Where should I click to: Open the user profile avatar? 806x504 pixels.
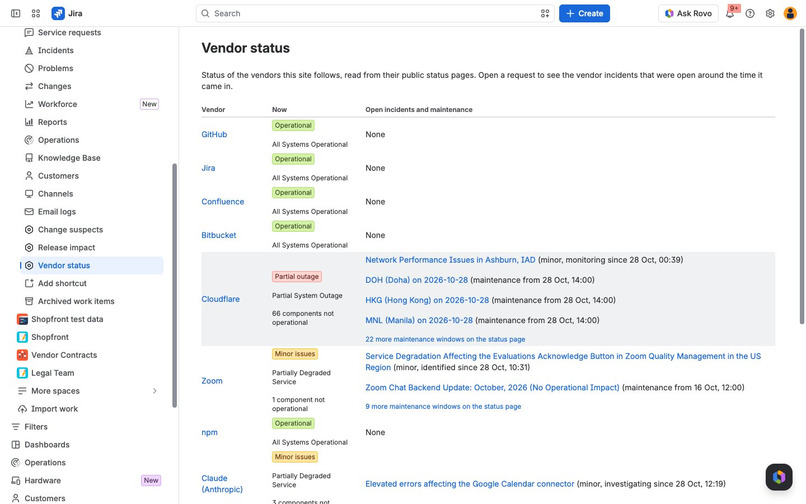pyautogui.click(x=790, y=13)
